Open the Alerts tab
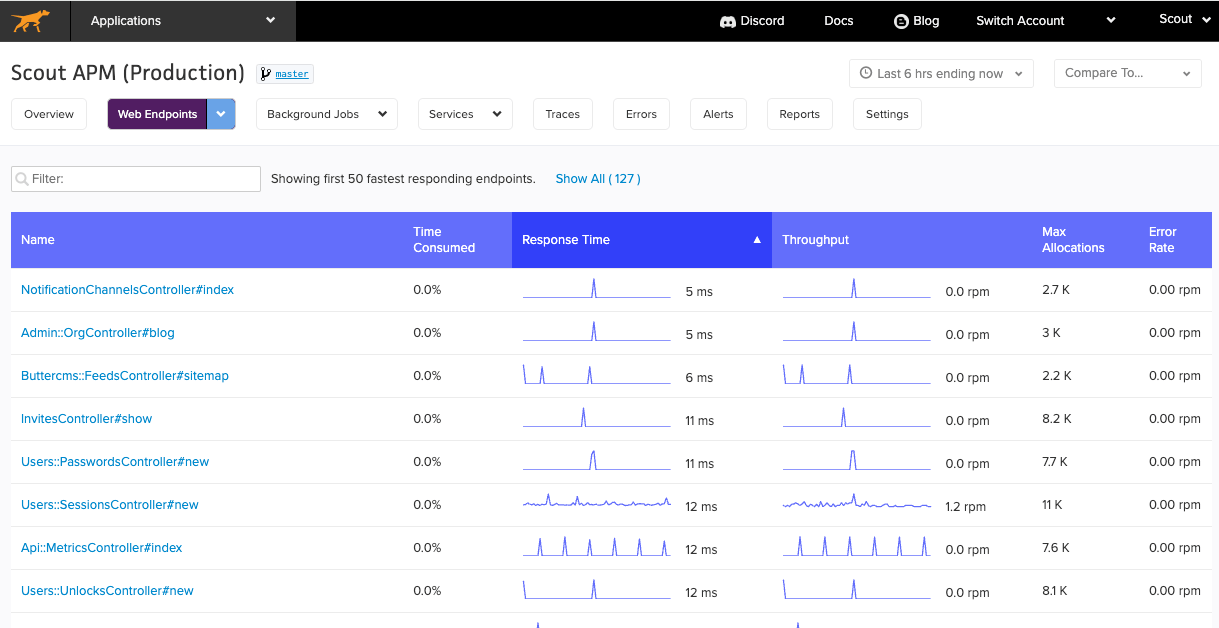Image resolution: width=1219 pixels, height=628 pixels. pyautogui.click(x=718, y=114)
